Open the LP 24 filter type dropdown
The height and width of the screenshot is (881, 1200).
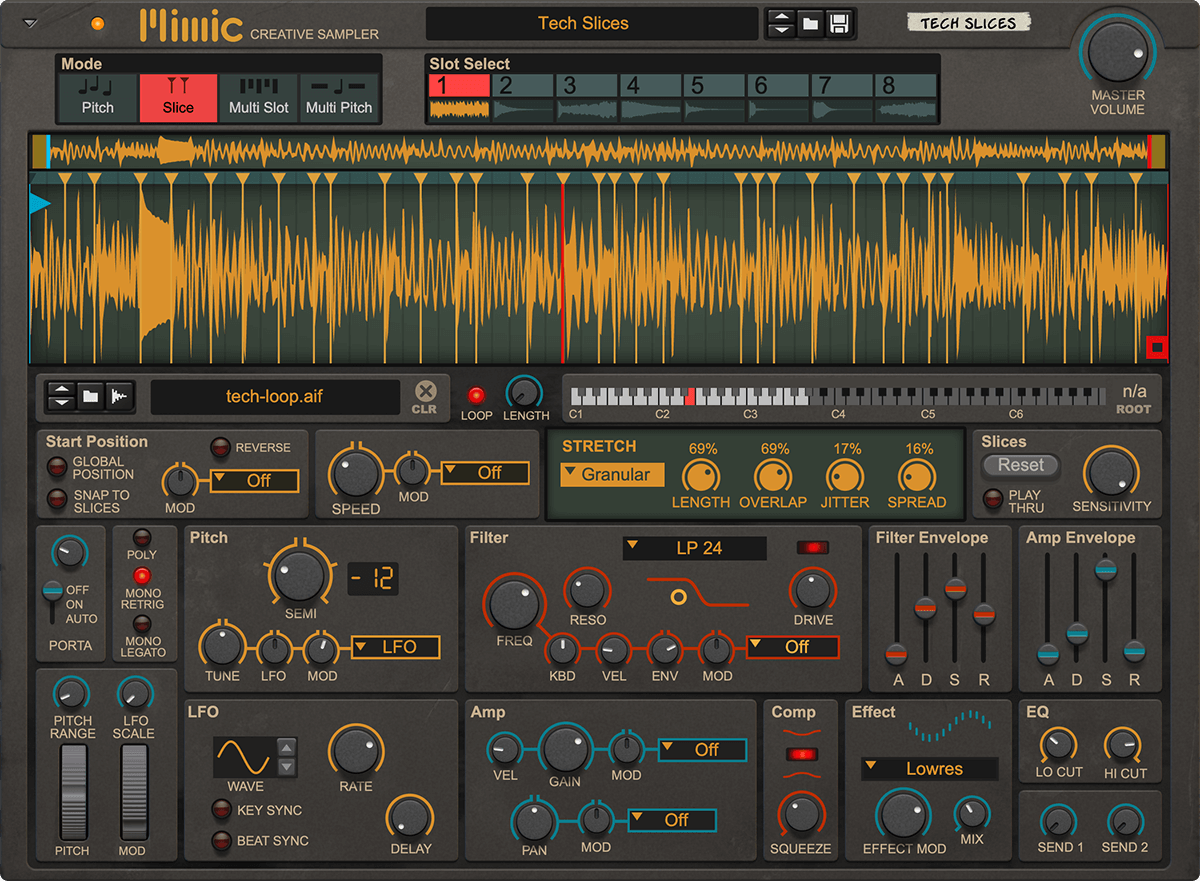[694, 548]
